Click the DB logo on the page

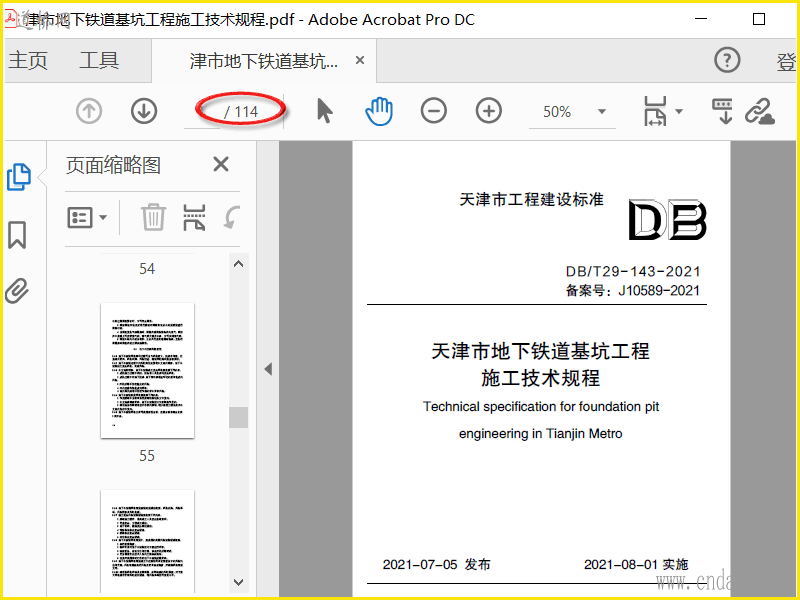667,220
